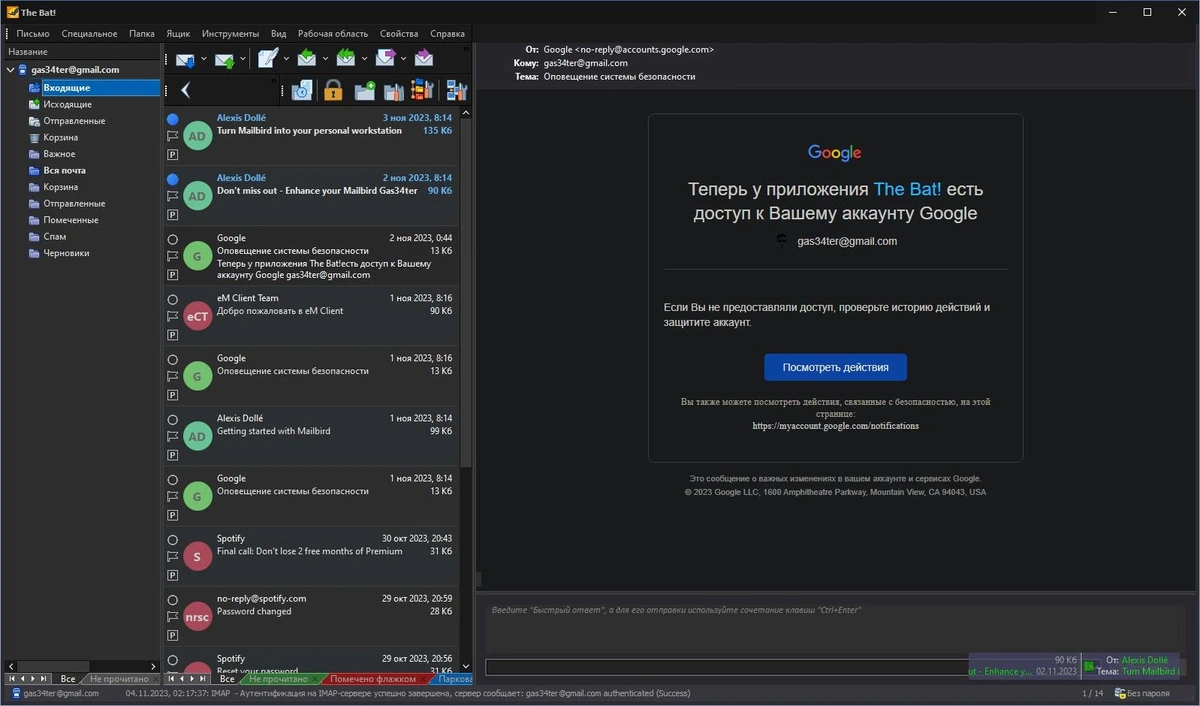Image resolution: width=1200 pixels, height=706 pixels.
Task: Click the Reply to all icon
Action: 345,59
